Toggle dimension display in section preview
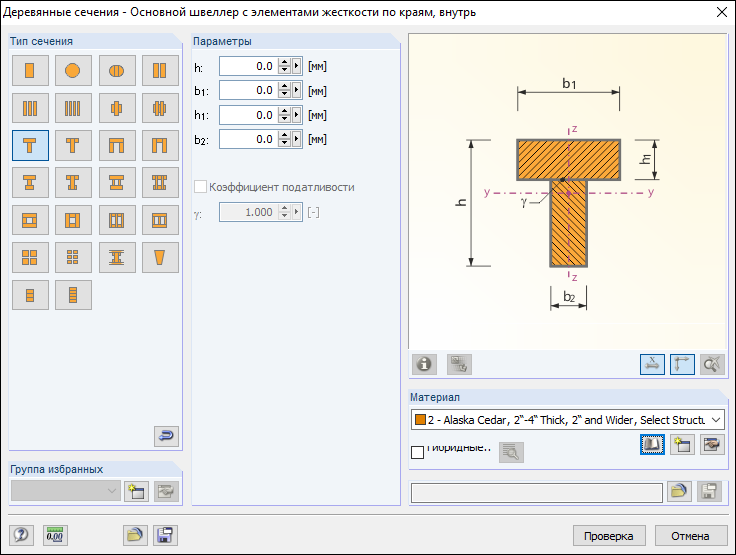 (x=652, y=364)
